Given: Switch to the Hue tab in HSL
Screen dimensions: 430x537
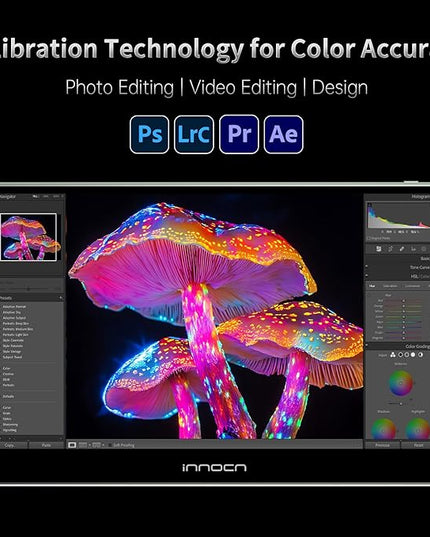Looking at the screenshot, I should point(372,286).
